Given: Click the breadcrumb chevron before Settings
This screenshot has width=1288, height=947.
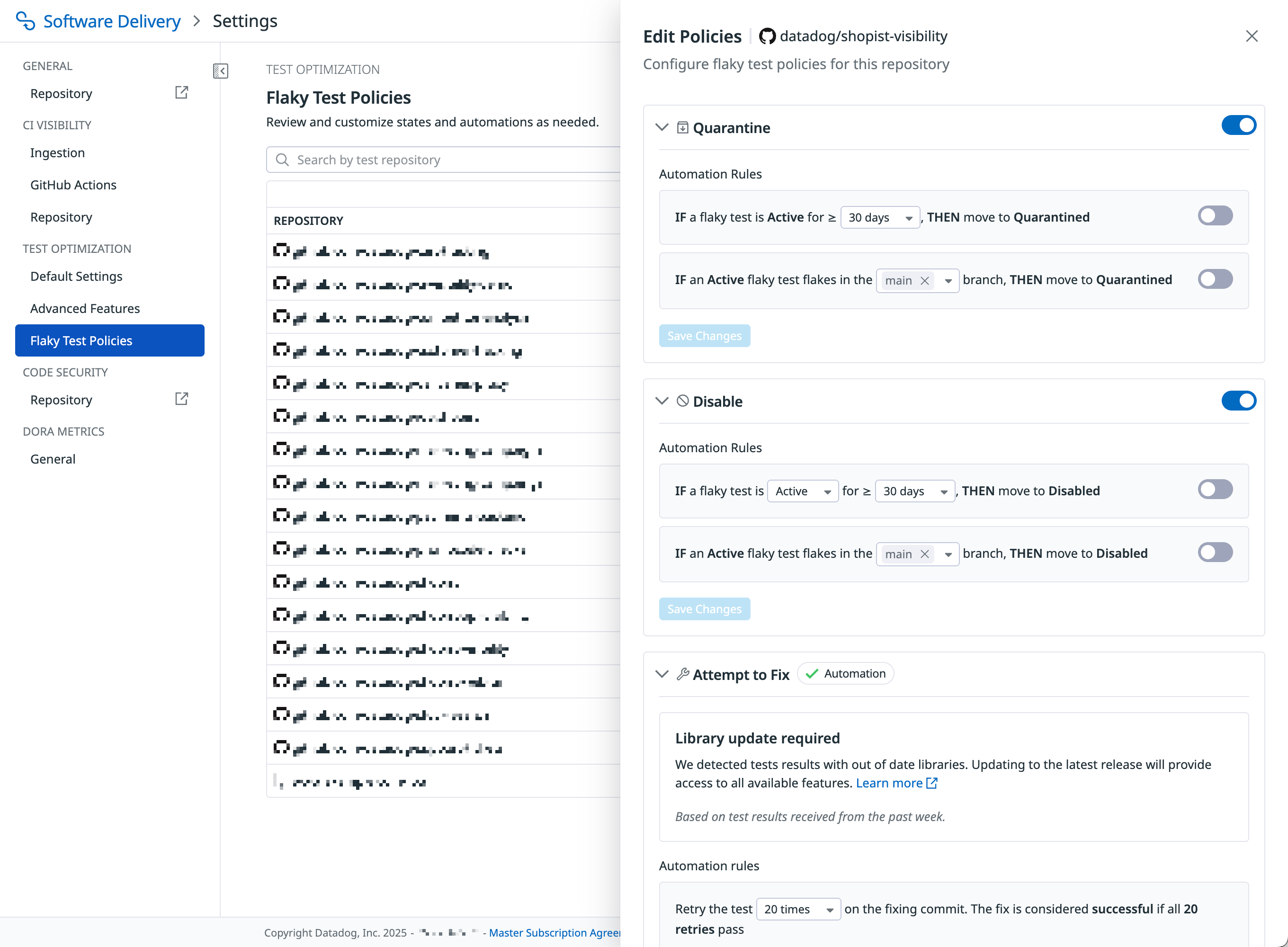Looking at the screenshot, I should point(197,21).
